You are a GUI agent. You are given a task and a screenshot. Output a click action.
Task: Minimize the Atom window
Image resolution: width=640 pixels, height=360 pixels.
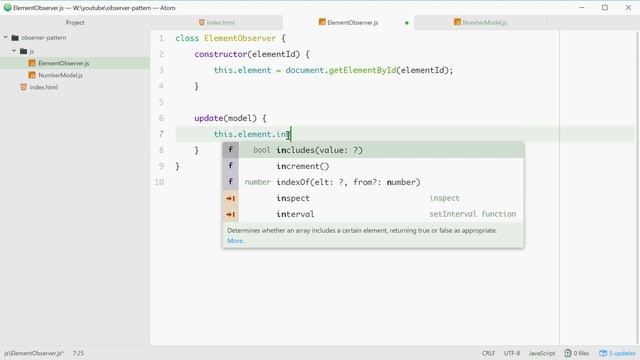coord(582,8)
